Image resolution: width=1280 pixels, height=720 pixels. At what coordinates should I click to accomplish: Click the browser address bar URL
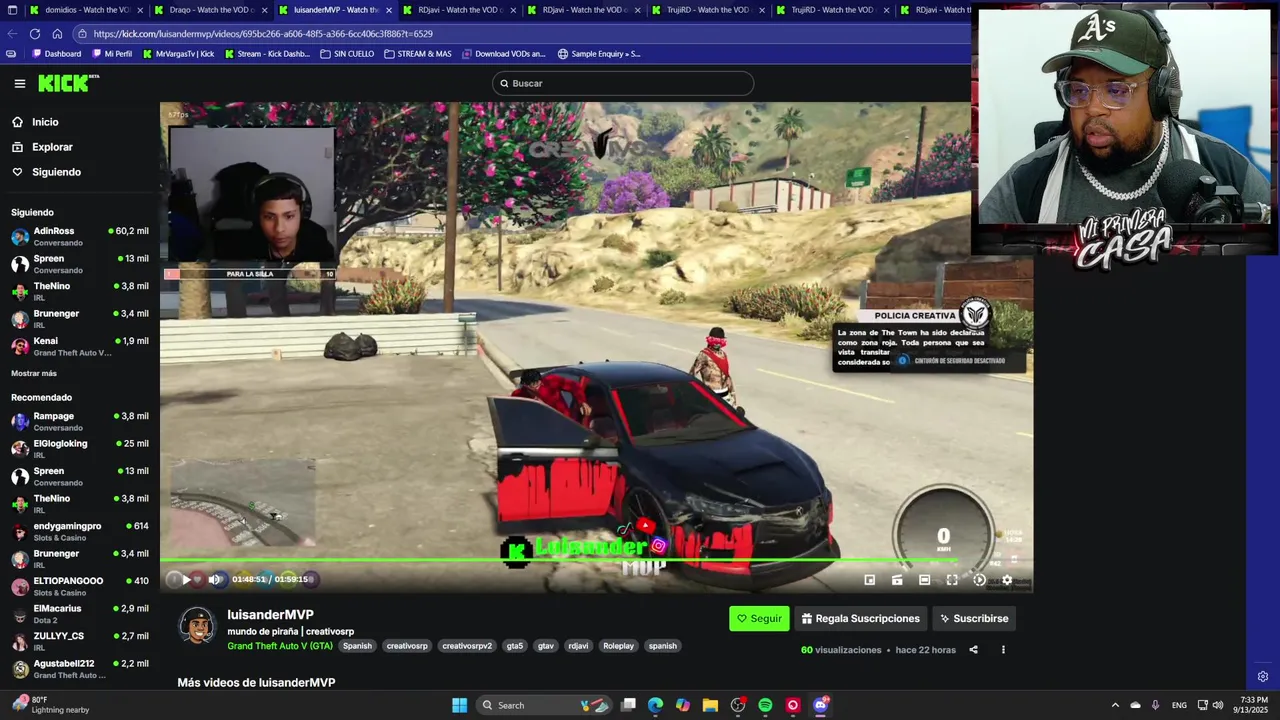click(263, 34)
